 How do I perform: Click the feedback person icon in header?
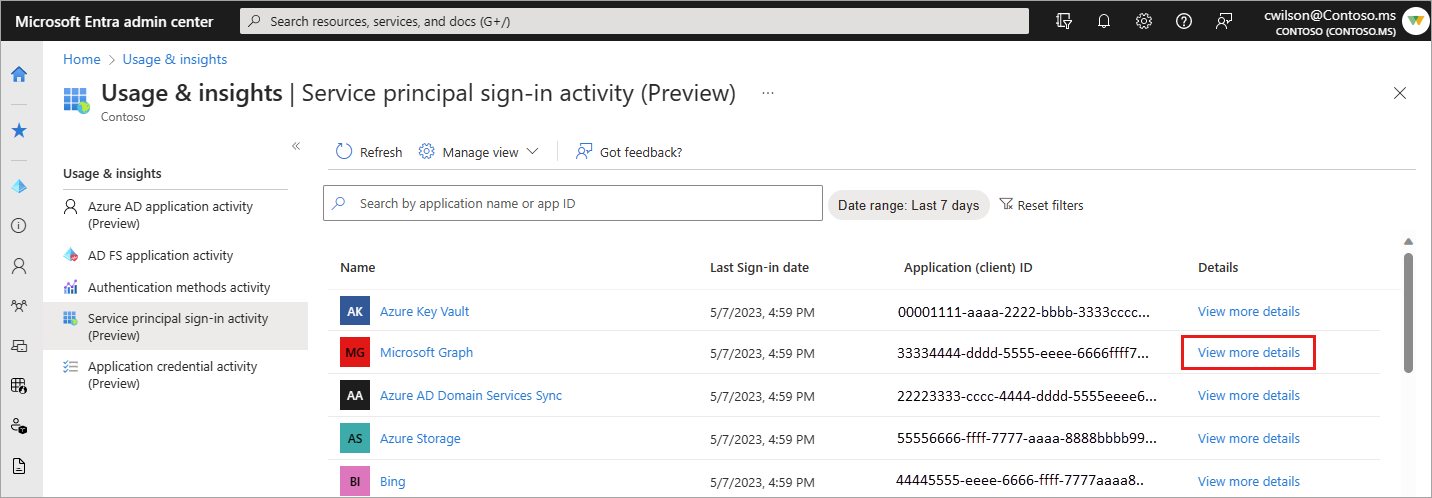point(1224,21)
